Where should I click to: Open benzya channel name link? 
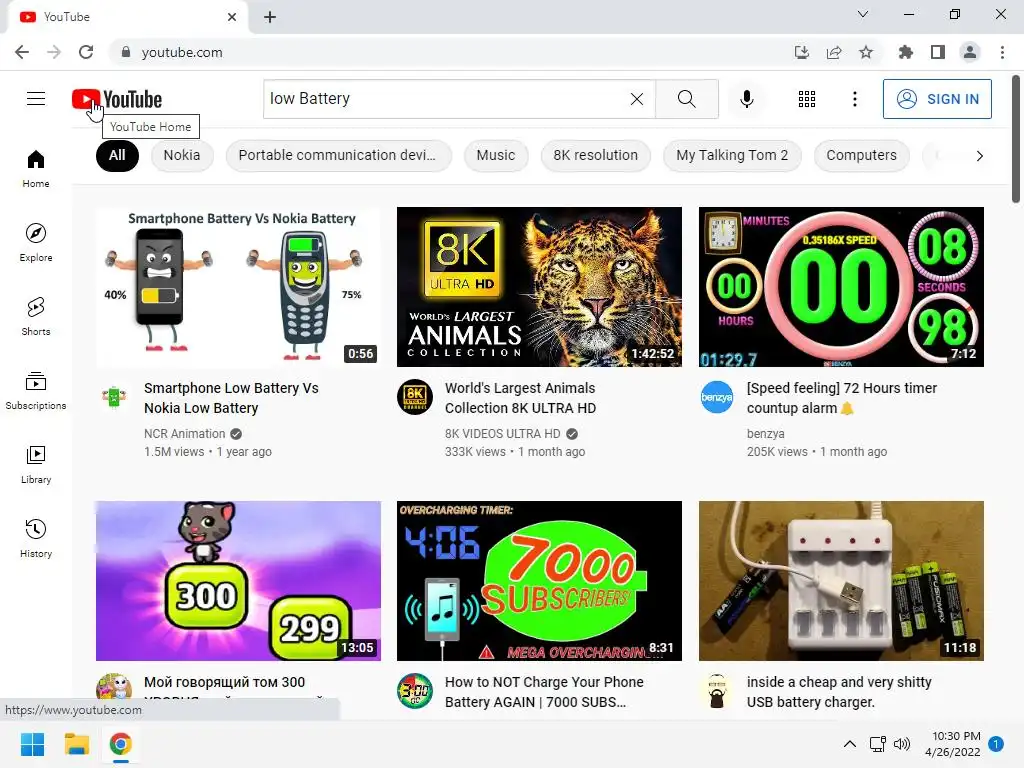pyautogui.click(x=765, y=434)
